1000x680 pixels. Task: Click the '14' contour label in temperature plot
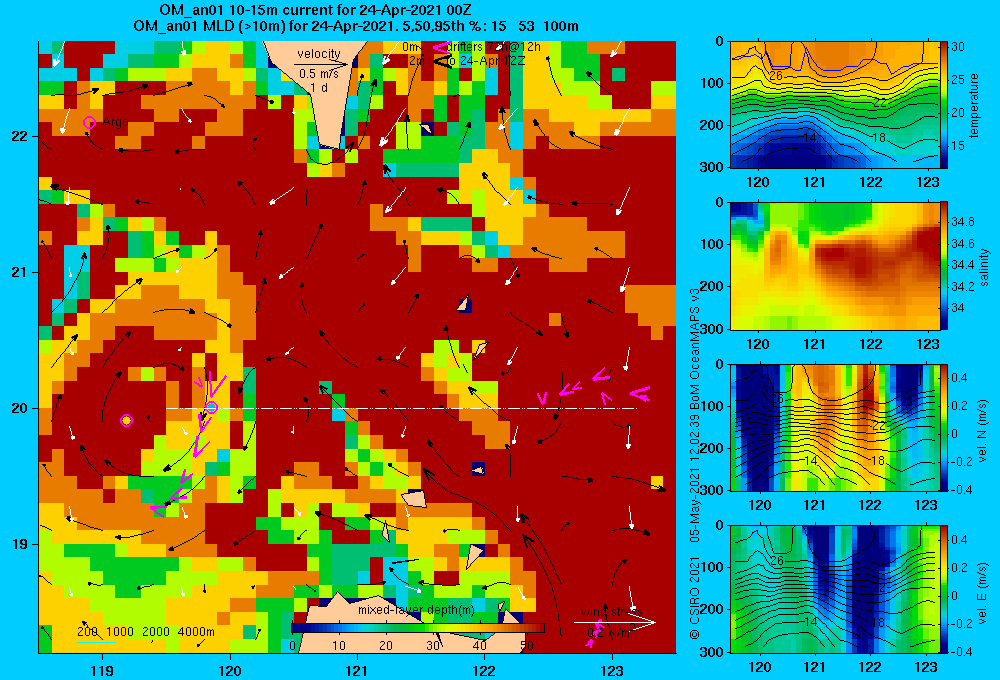coord(810,137)
